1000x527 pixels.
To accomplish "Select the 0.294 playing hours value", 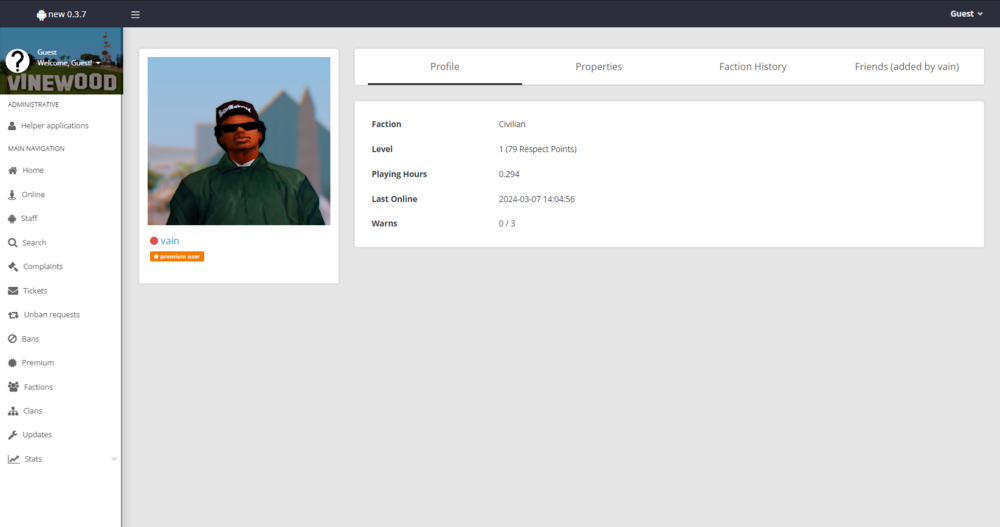I will [509, 174].
